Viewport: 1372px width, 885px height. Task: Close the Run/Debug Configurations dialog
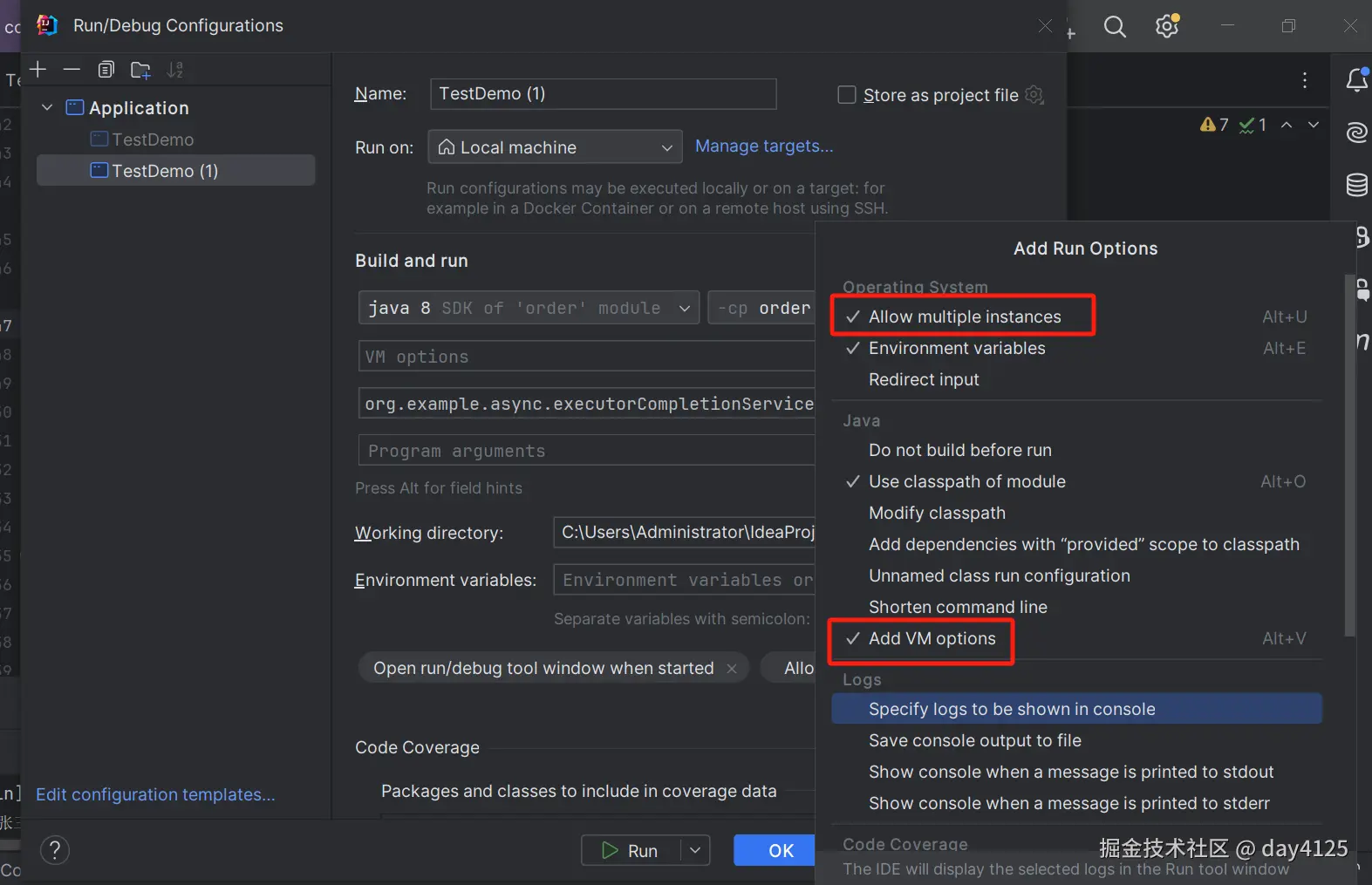pos(1045,26)
